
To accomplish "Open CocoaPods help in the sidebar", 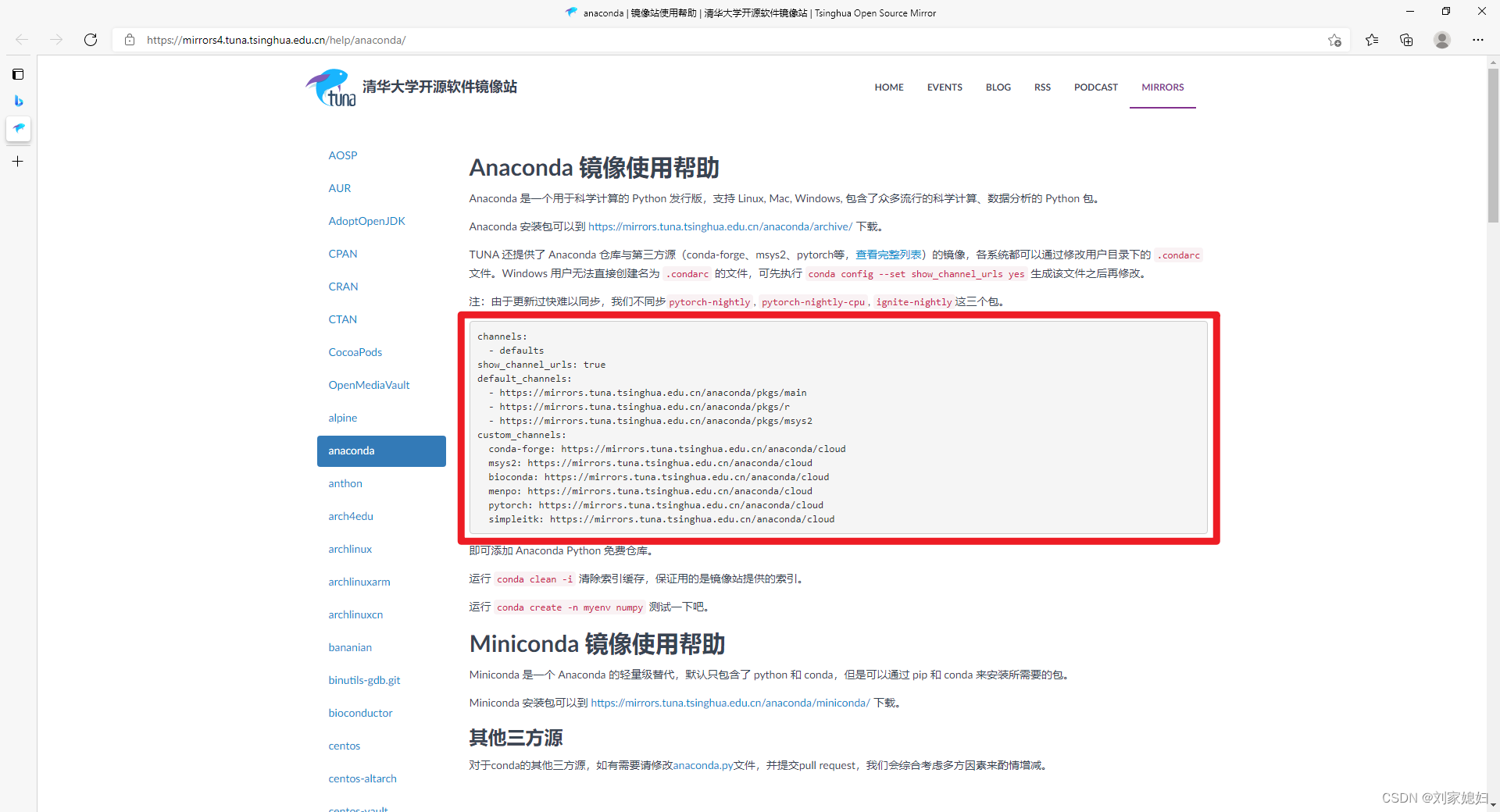I will (x=355, y=352).
